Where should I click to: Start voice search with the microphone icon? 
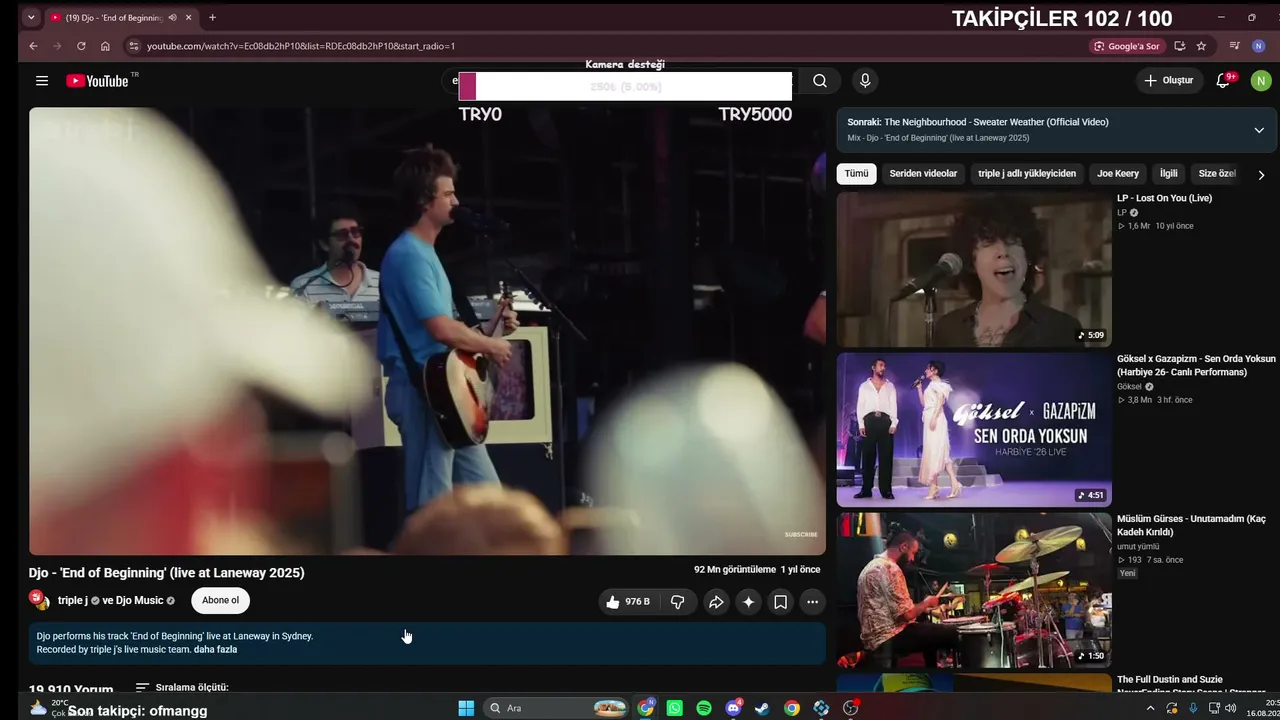coord(865,81)
